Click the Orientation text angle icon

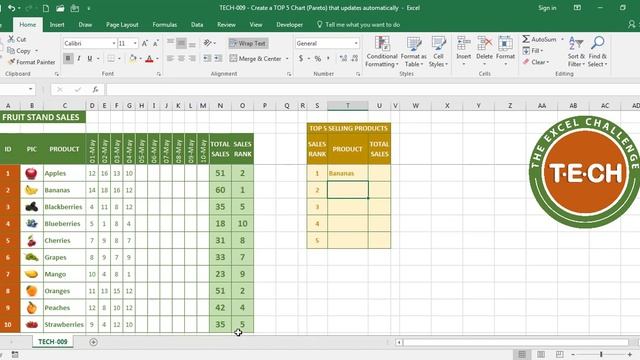tap(208, 43)
